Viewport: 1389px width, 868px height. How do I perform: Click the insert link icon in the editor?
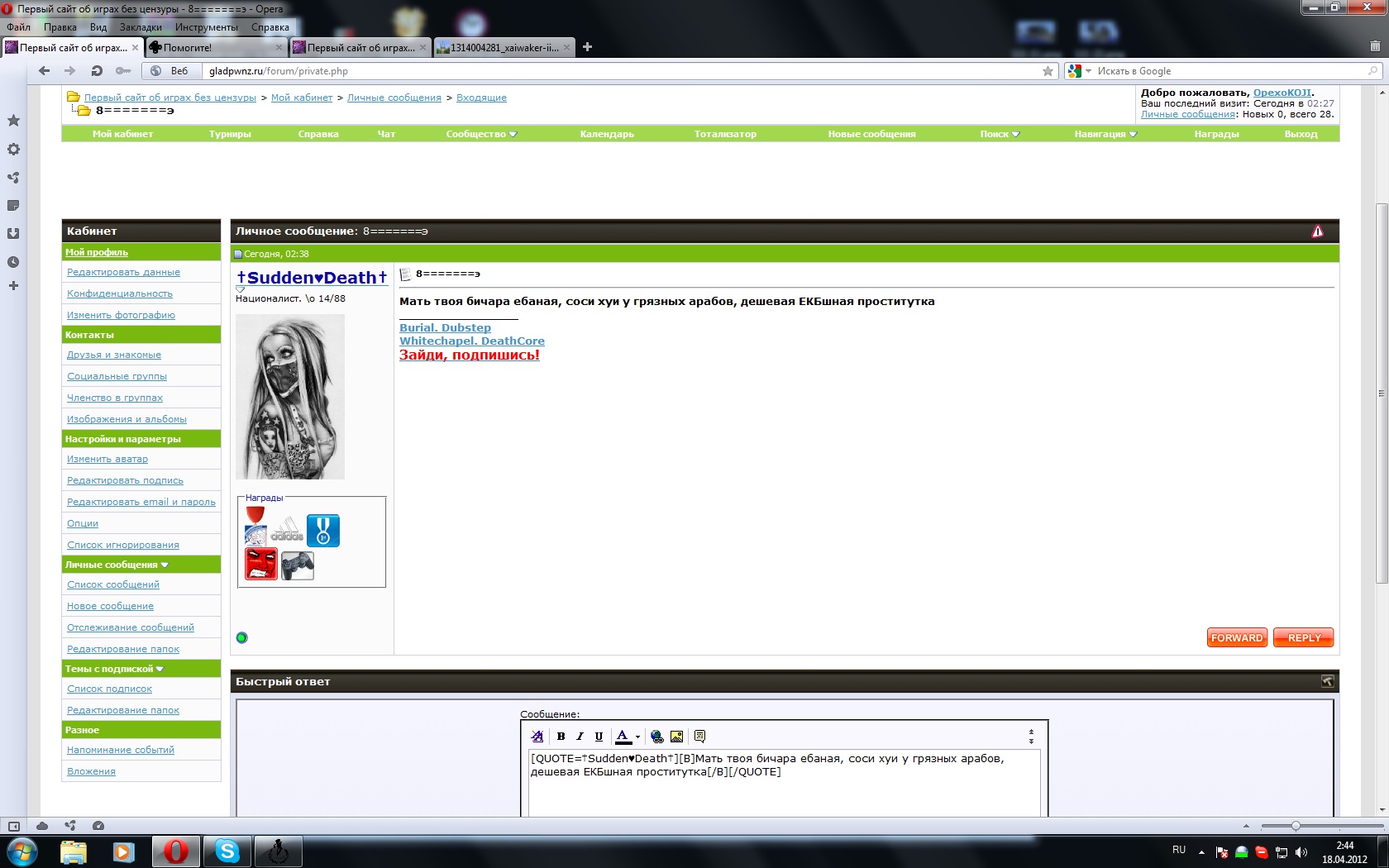pos(657,737)
